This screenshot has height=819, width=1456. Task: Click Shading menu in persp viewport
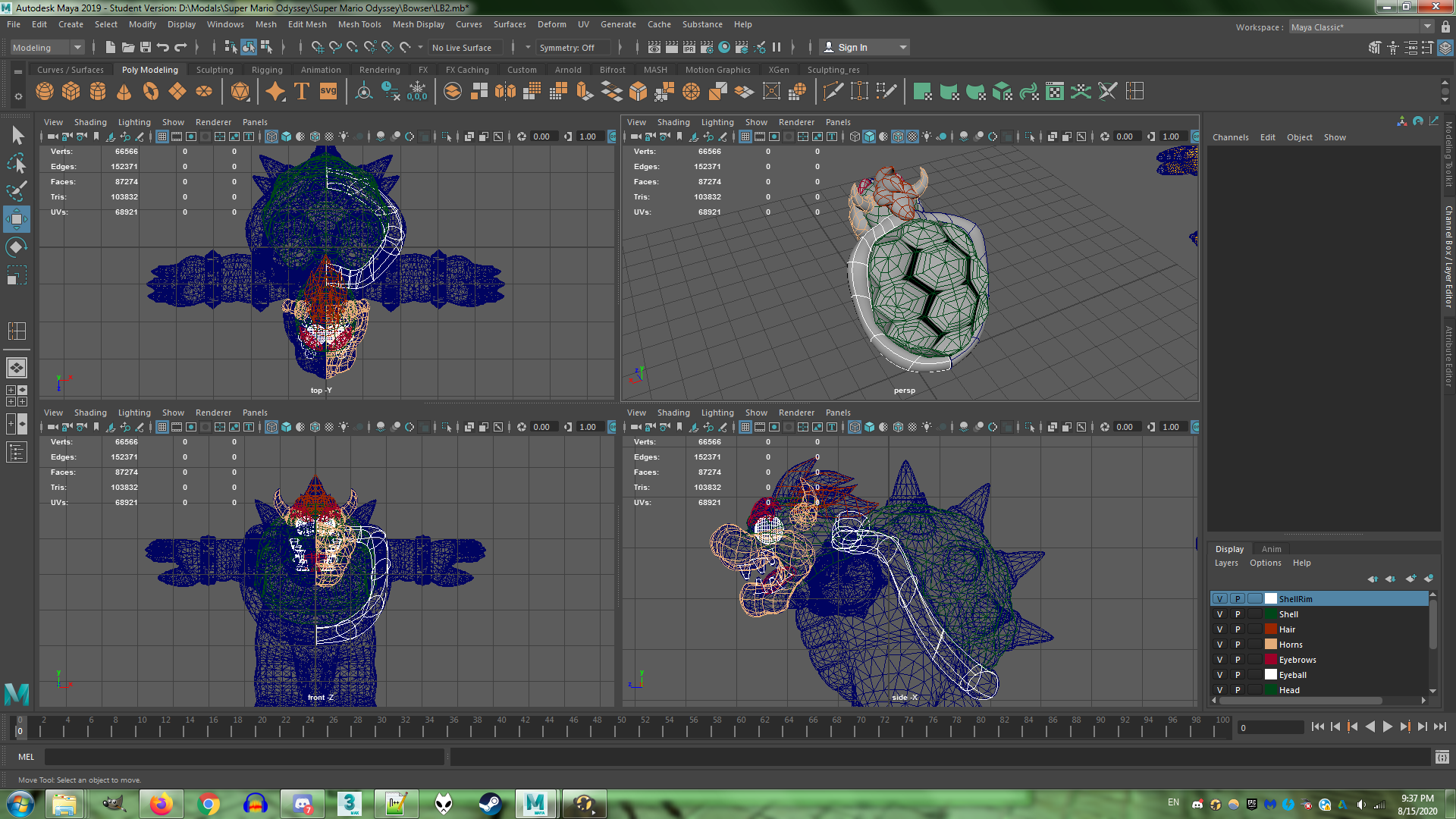point(673,122)
